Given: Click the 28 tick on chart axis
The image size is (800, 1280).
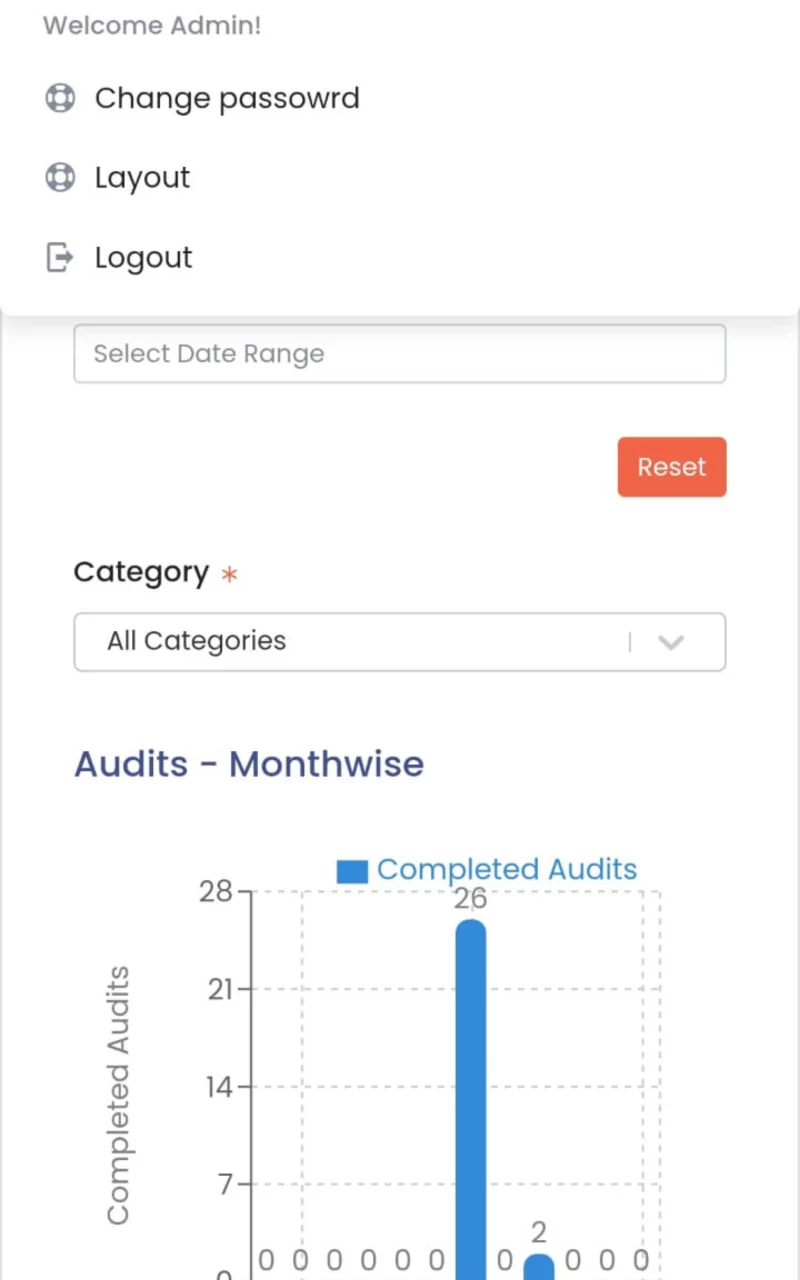Looking at the screenshot, I should pos(215,890).
